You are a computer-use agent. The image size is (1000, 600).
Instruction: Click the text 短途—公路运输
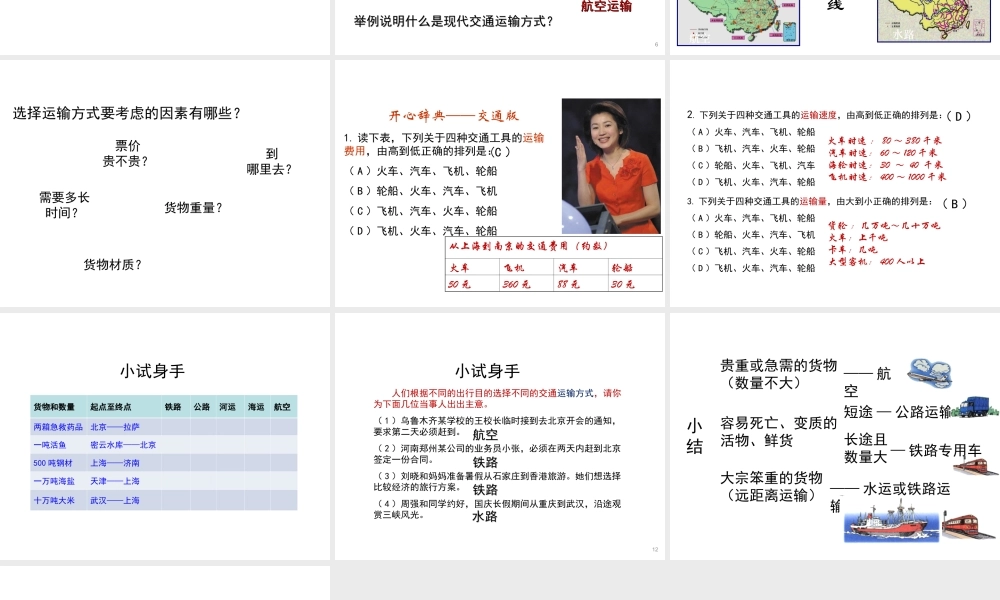click(x=897, y=412)
